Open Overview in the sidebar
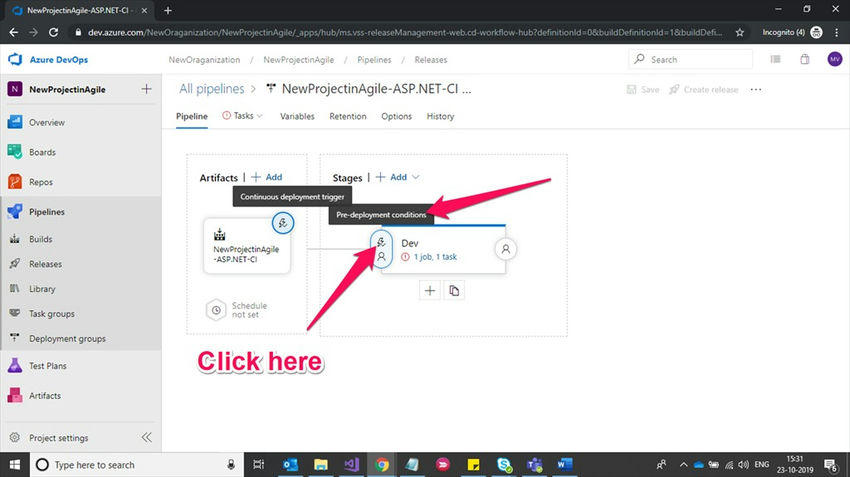The width and height of the screenshot is (850, 477). [x=47, y=123]
